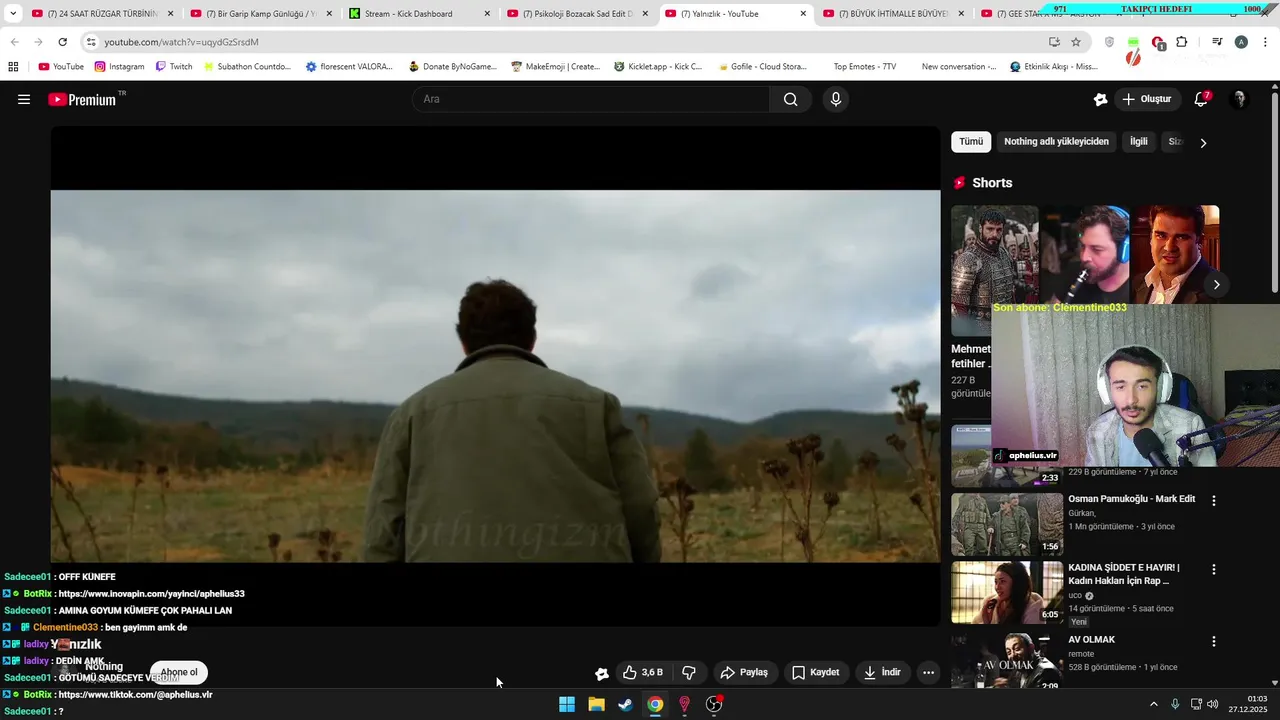Show next Shorts with the carousel arrow
Image resolution: width=1280 pixels, height=720 pixels.
click(1216, 285)
